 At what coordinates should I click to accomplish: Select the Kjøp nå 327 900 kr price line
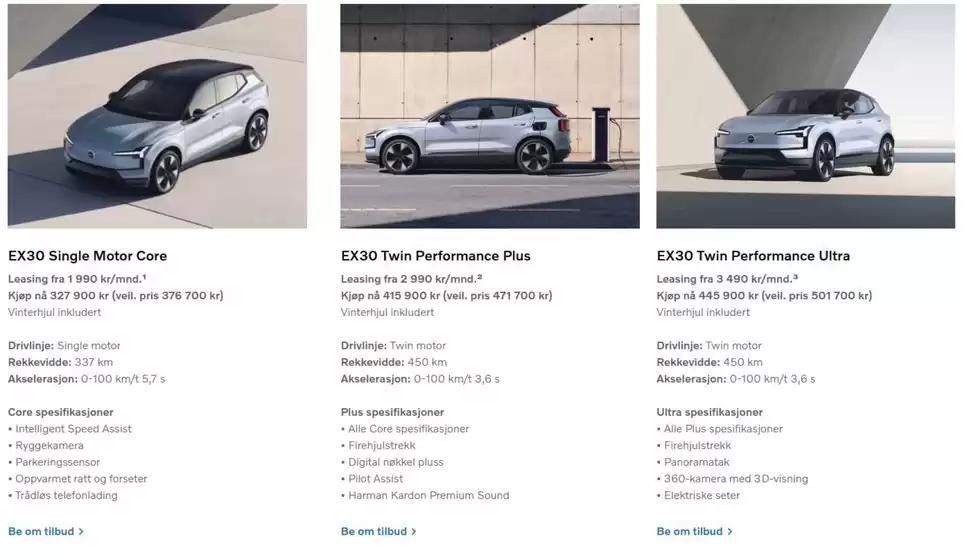click(x=116, y=295)
